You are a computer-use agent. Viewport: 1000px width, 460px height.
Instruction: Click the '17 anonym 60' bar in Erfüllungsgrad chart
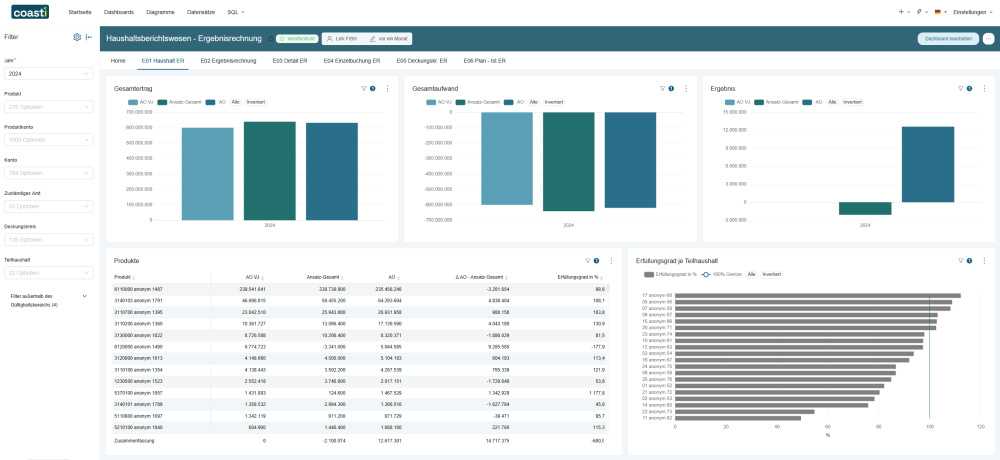[x=818, y=295]
